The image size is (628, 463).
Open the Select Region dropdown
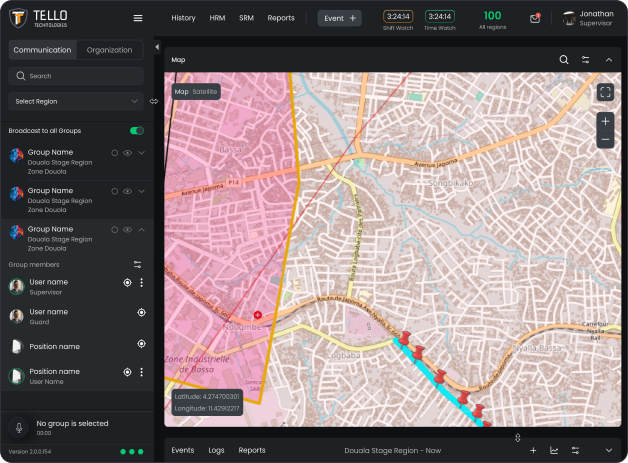pos(76,101)
